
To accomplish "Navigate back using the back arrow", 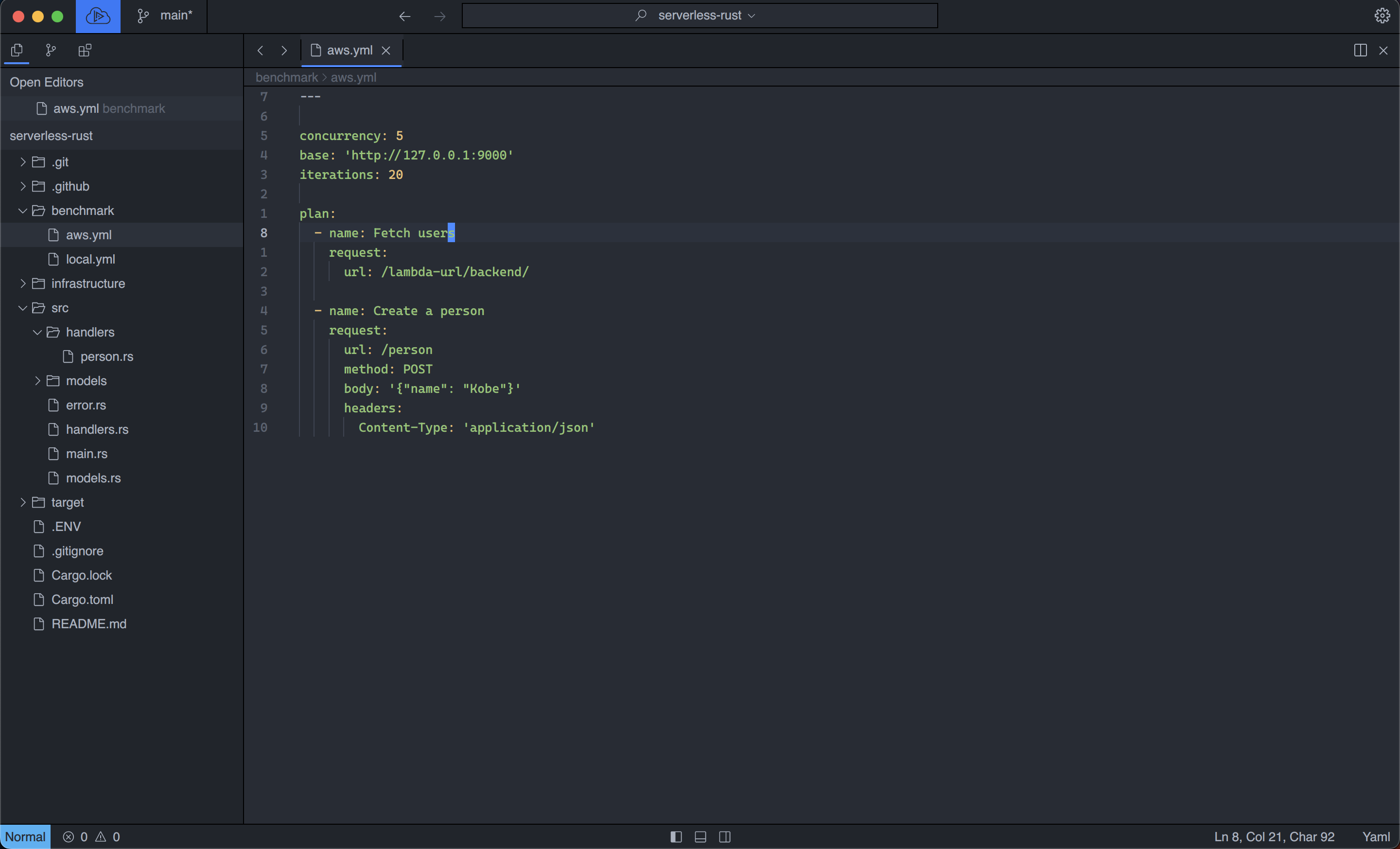I will [404, 16].
